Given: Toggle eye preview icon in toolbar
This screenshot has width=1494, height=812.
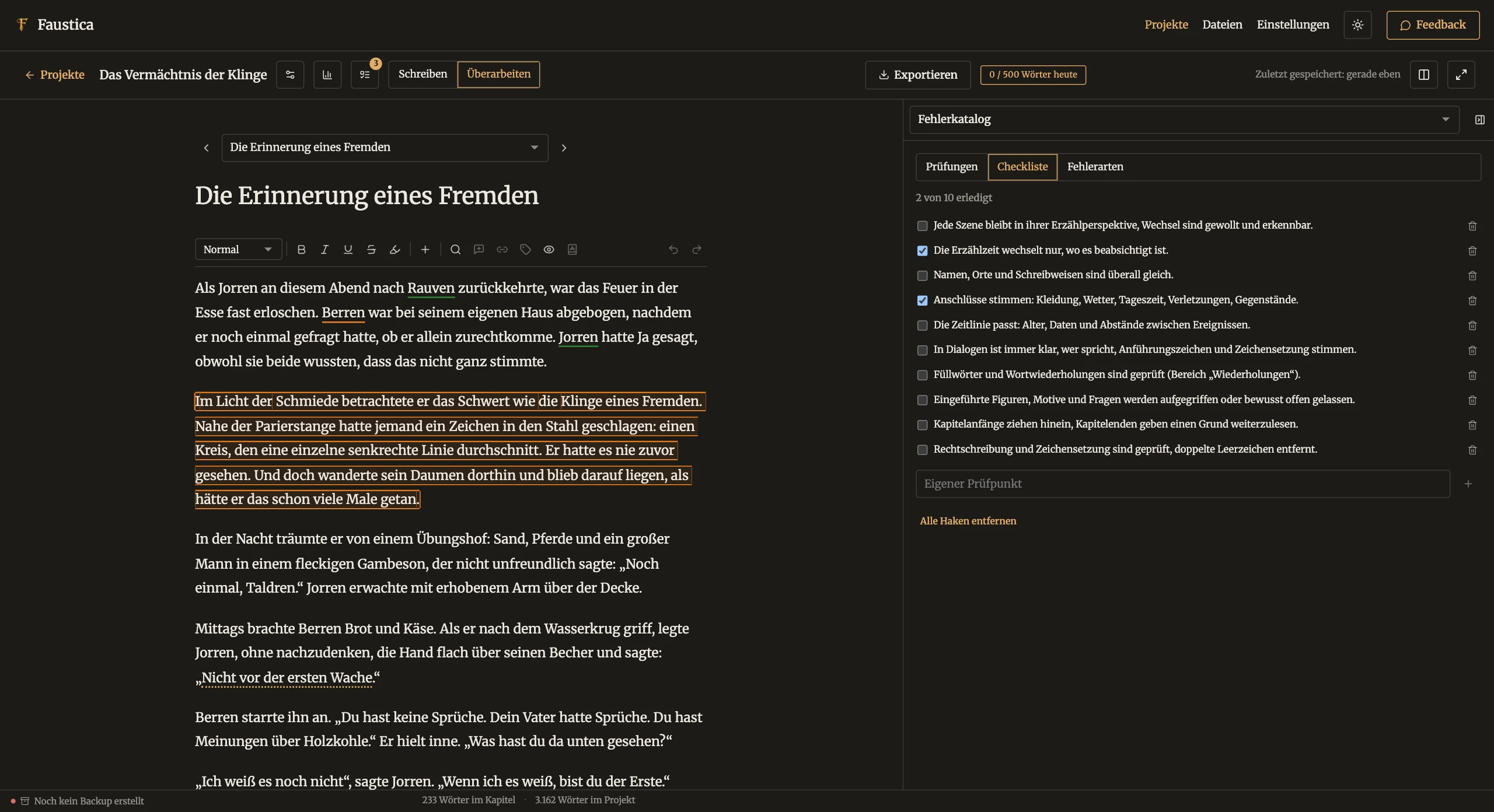Looking at the screenshot, I should click(549, 250).
